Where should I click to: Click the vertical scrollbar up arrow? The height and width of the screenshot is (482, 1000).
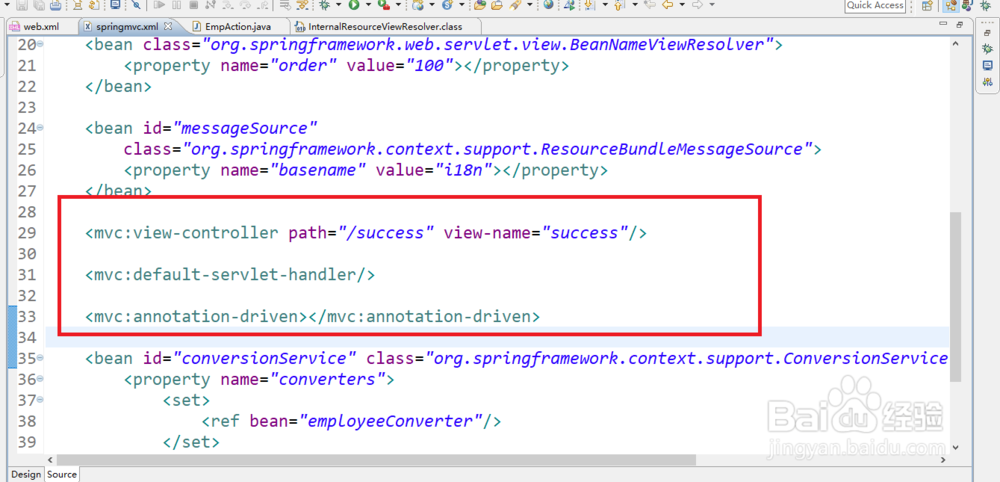click(955, 45)
